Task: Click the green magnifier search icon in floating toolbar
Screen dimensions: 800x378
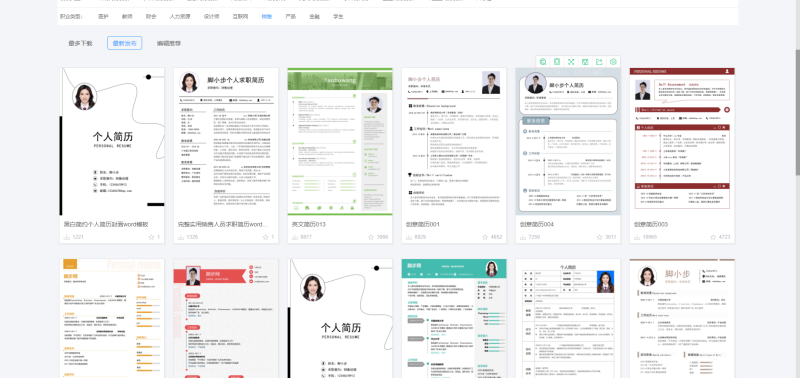Action: pyautogui.click(x=543, y=62)
